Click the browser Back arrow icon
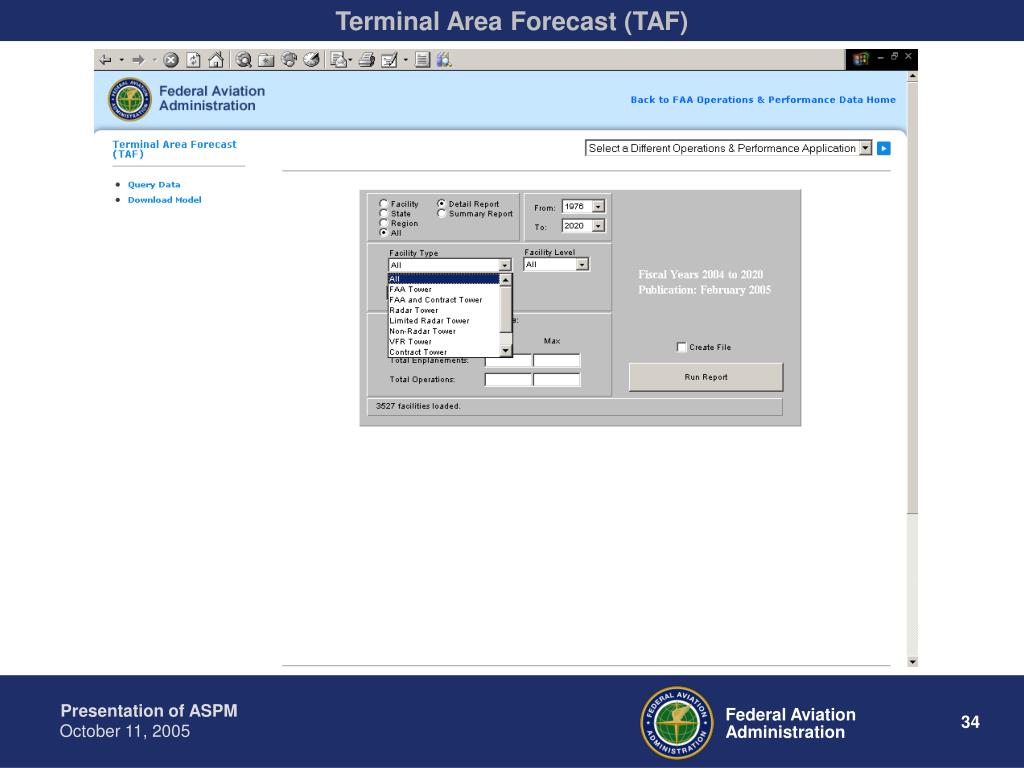Viewport: 1024px width, 768px height. (x=106, y=60)
